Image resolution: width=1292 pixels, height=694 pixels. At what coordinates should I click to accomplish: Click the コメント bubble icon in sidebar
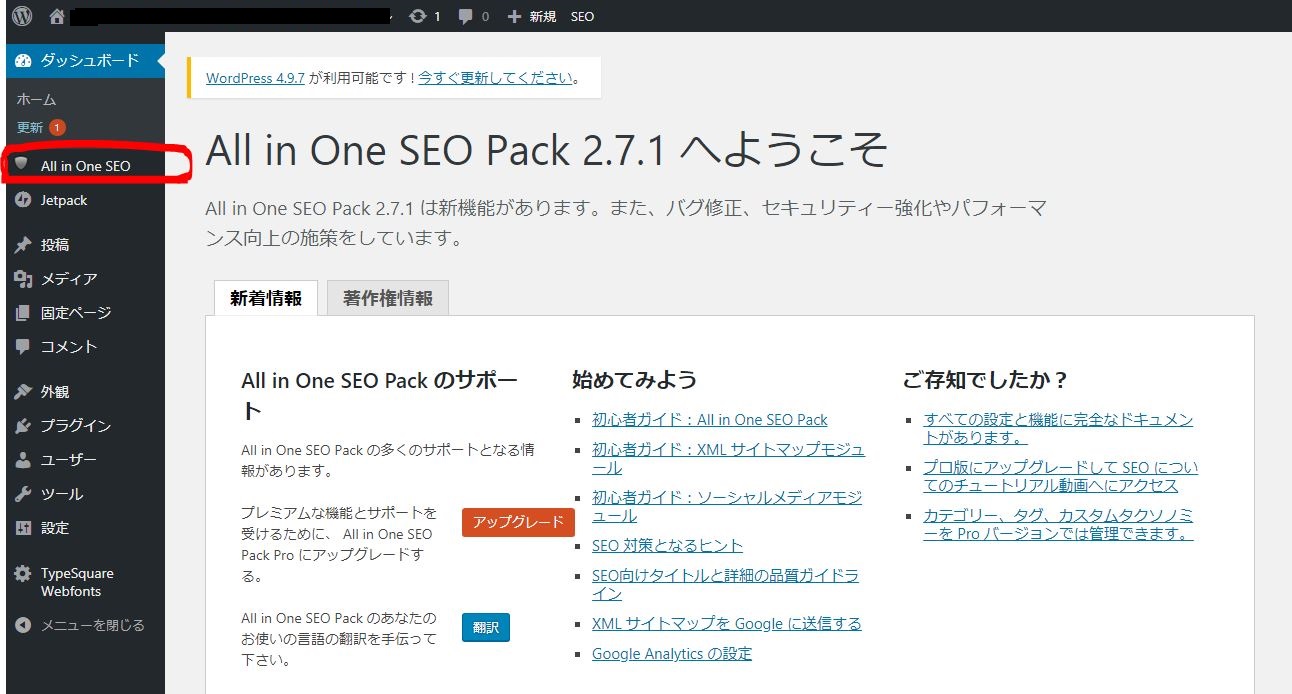pyautogui.click(x=23, y=347)
